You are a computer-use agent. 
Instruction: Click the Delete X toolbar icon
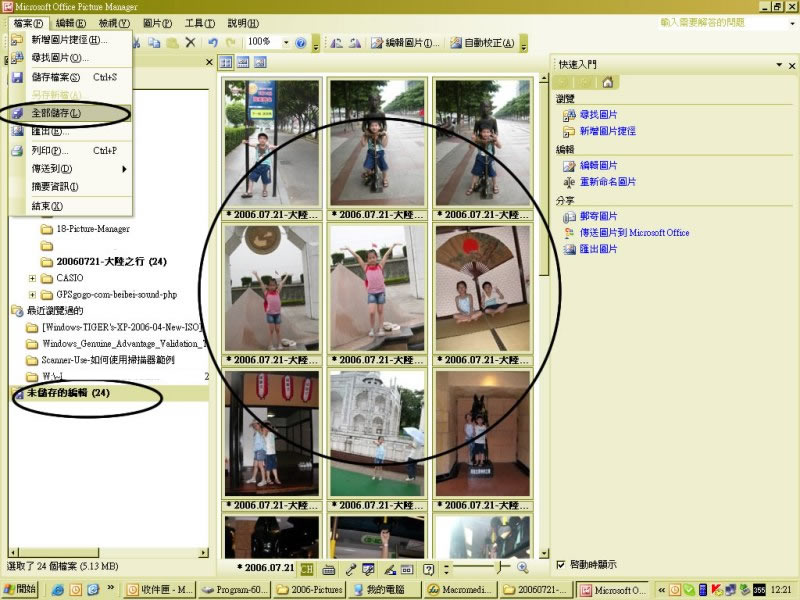190,42
